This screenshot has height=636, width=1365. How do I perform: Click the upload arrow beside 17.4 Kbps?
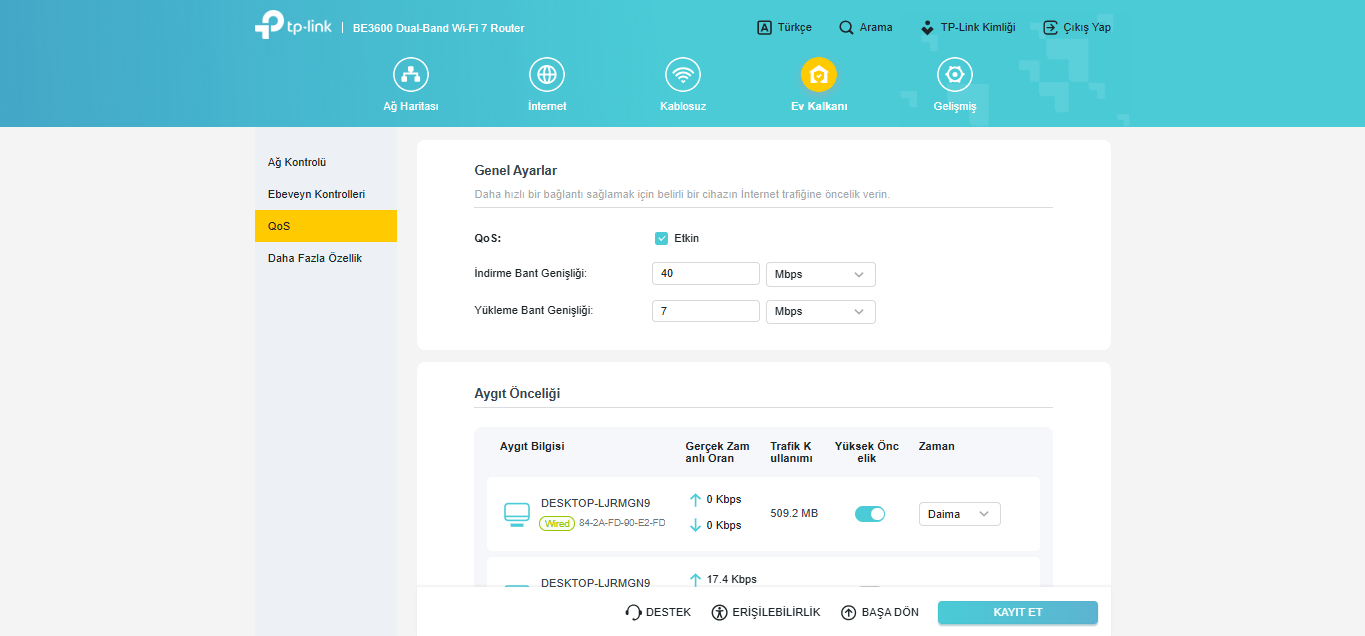(x=695, y=579)
